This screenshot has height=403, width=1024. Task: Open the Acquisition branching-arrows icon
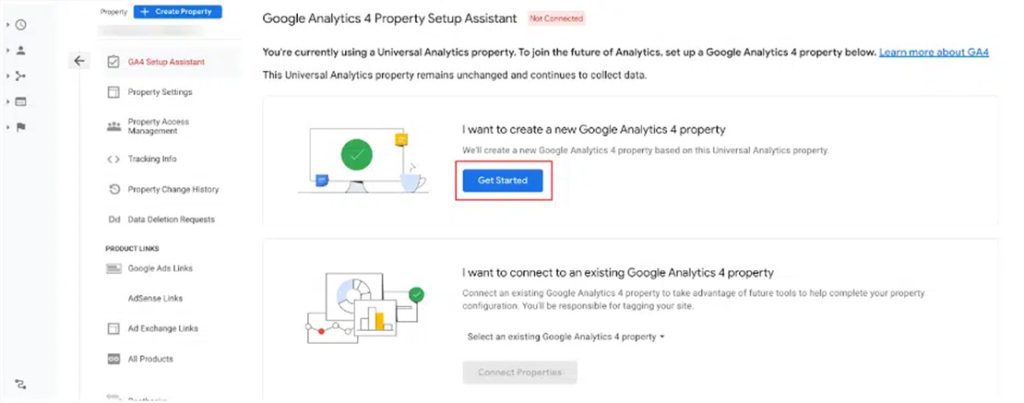[x=21, y=75]
